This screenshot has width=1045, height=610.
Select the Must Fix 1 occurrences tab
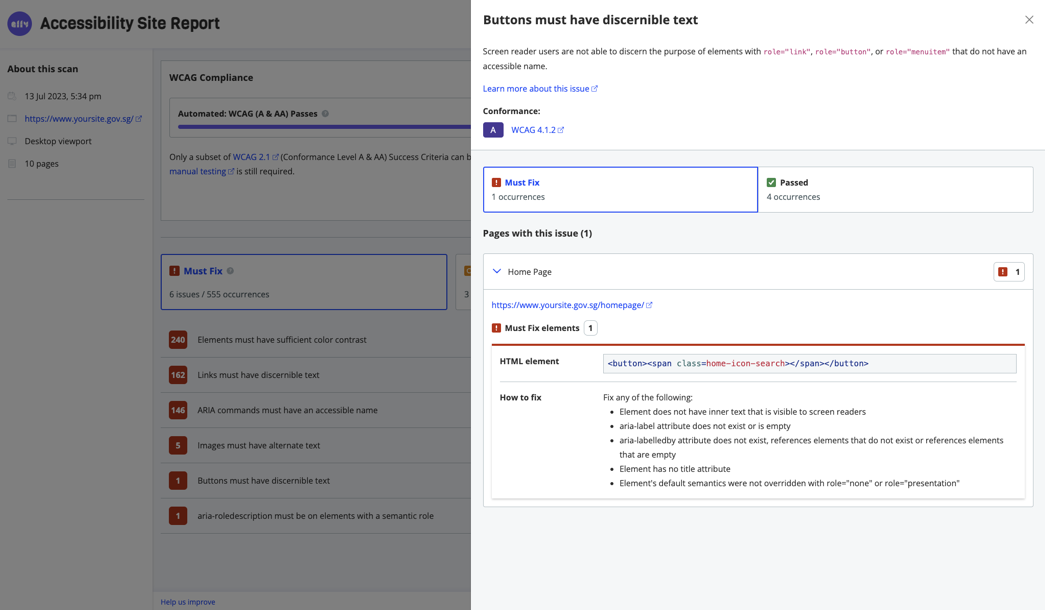point(620,190)
